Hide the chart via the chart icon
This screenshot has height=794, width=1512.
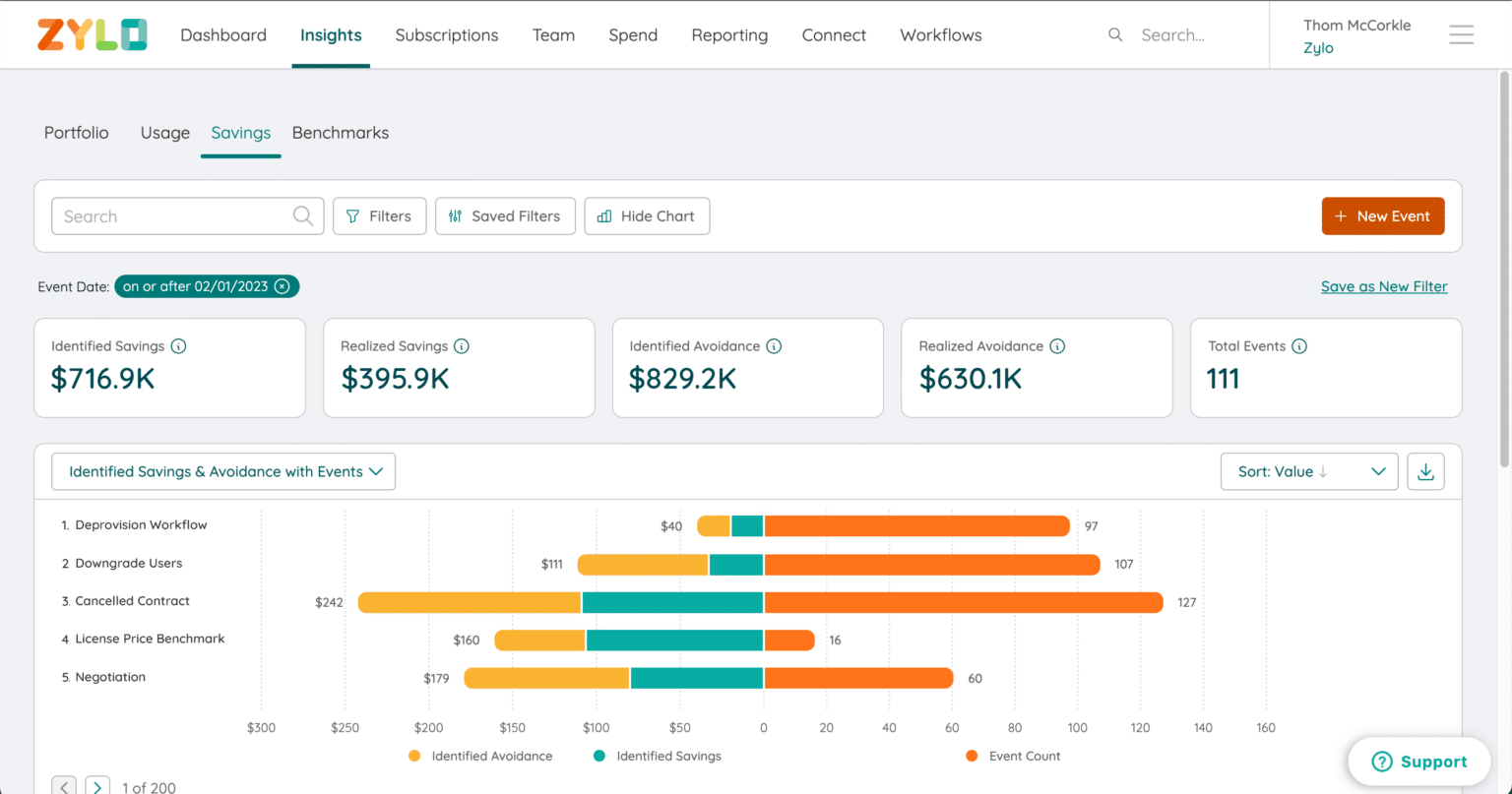[x=603, y=215]
